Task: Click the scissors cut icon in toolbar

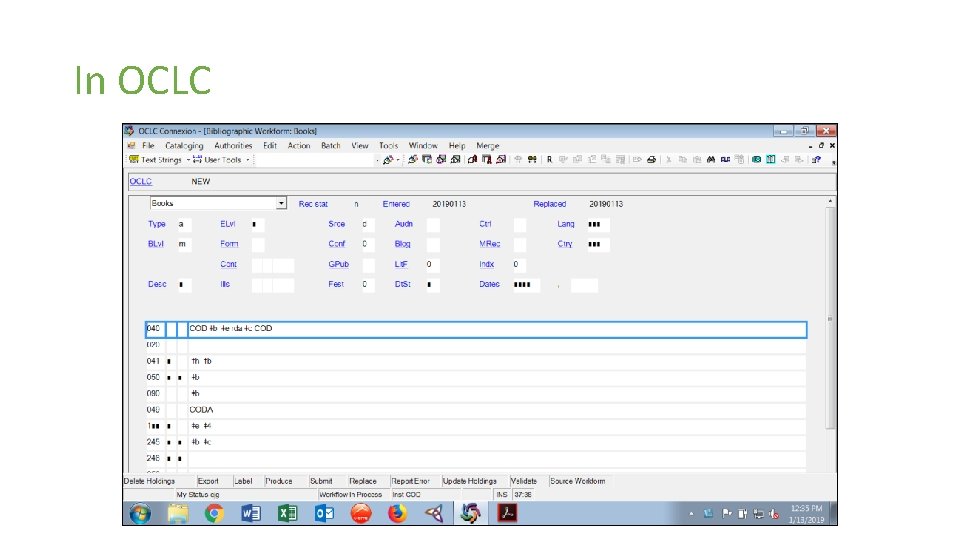Action: (669, 160)
